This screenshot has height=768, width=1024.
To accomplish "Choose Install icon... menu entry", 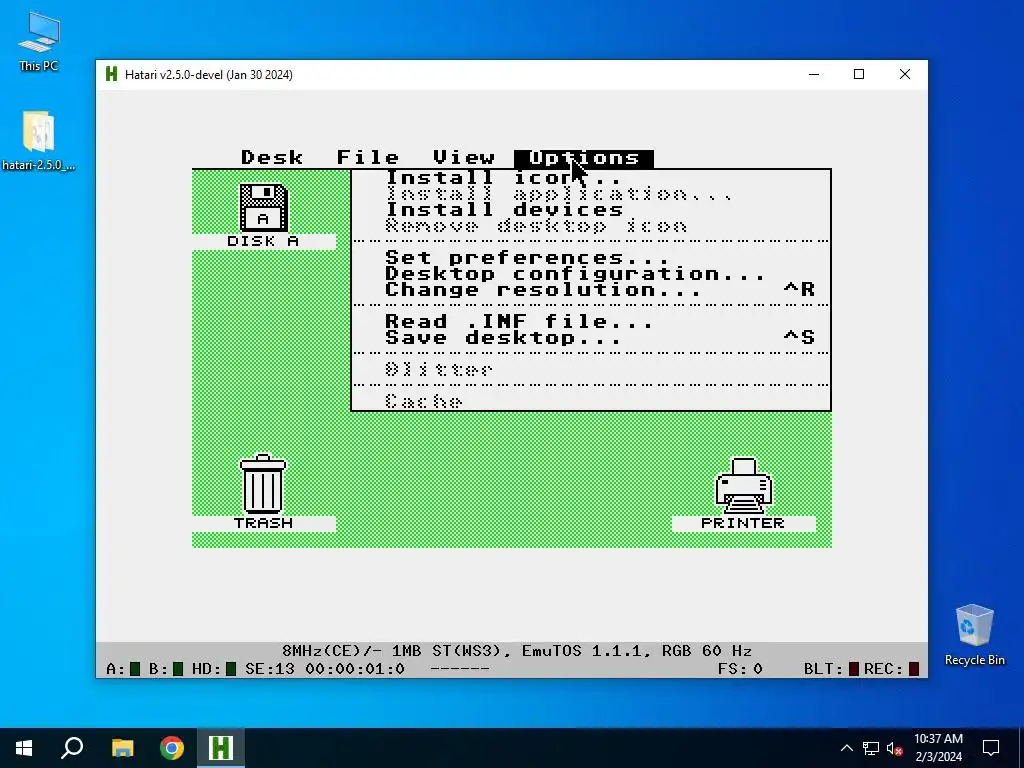I will (591, 178).
